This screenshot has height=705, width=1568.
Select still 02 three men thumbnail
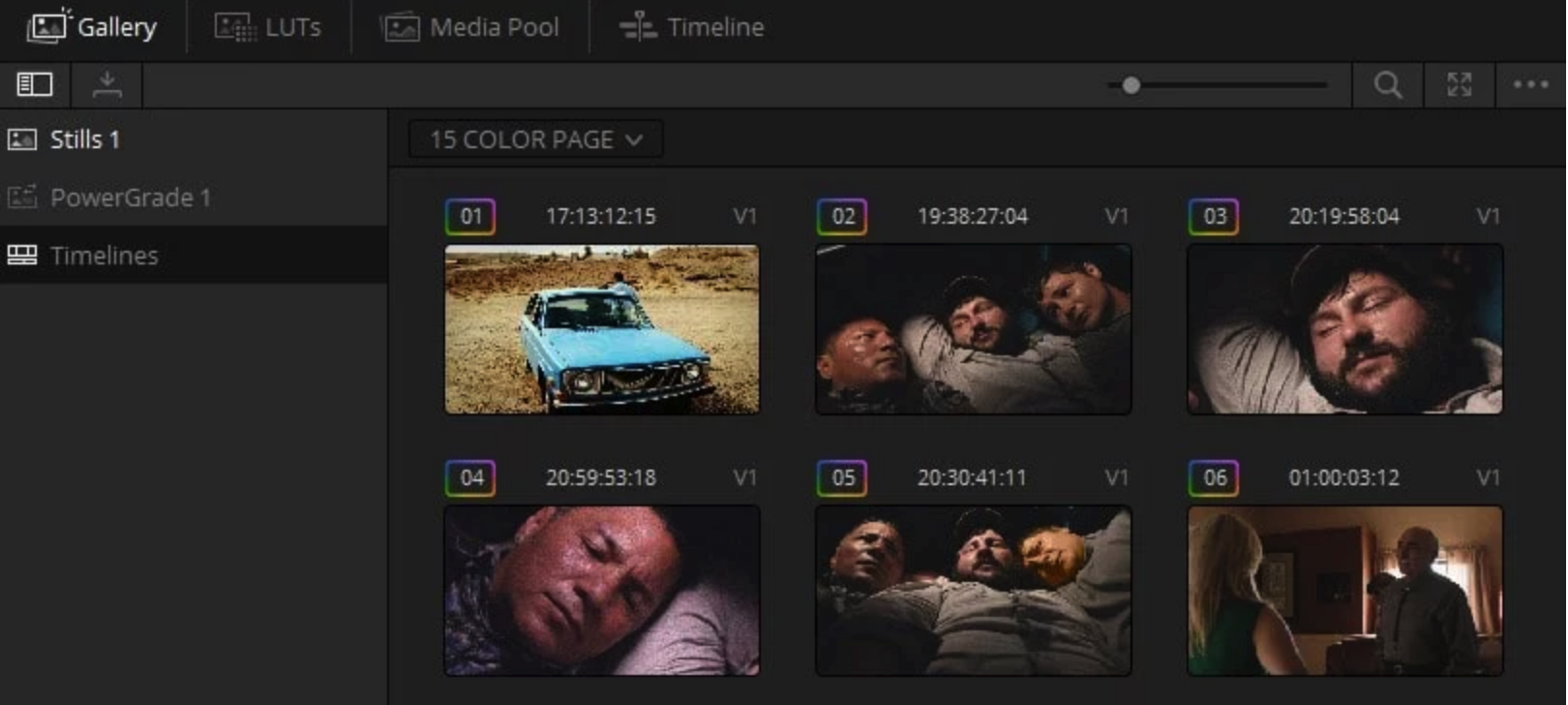point(974,329)
